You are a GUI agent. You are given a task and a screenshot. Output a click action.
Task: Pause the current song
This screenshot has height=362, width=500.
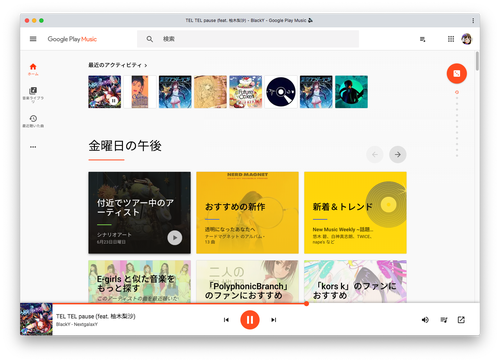pyautogui.click(x=250, y=320)
